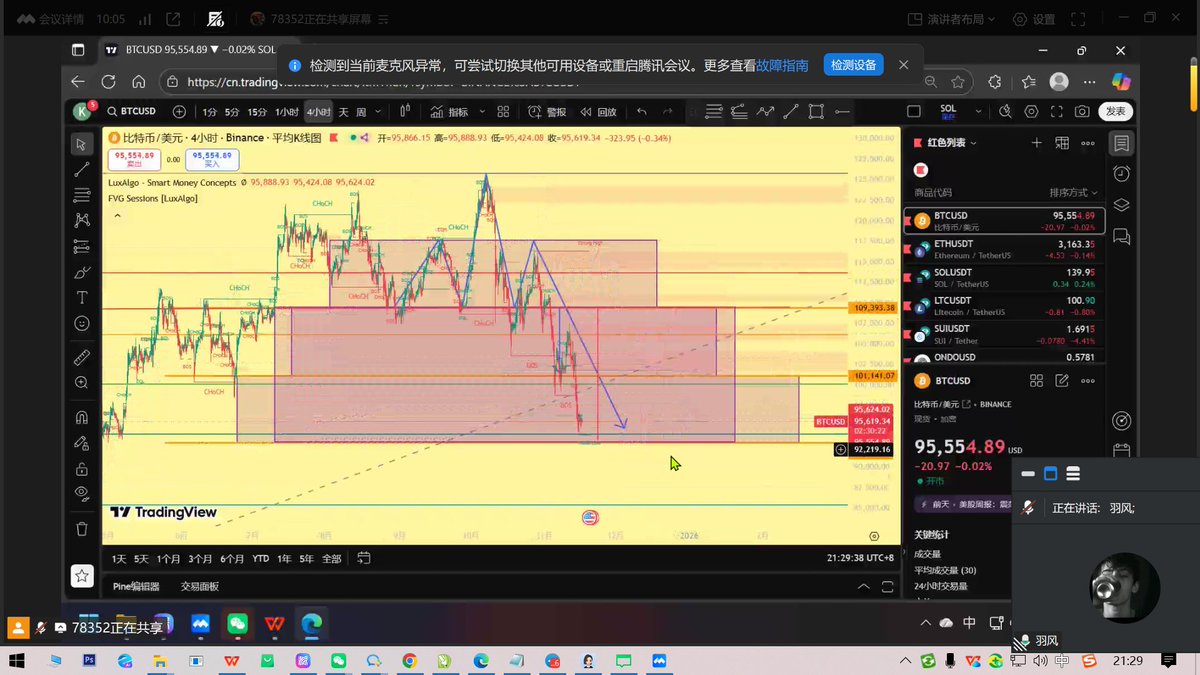Select the text annotation tool
This screenshot has width=1200, height=675.
pyautogui.click(x=82, y=298)
